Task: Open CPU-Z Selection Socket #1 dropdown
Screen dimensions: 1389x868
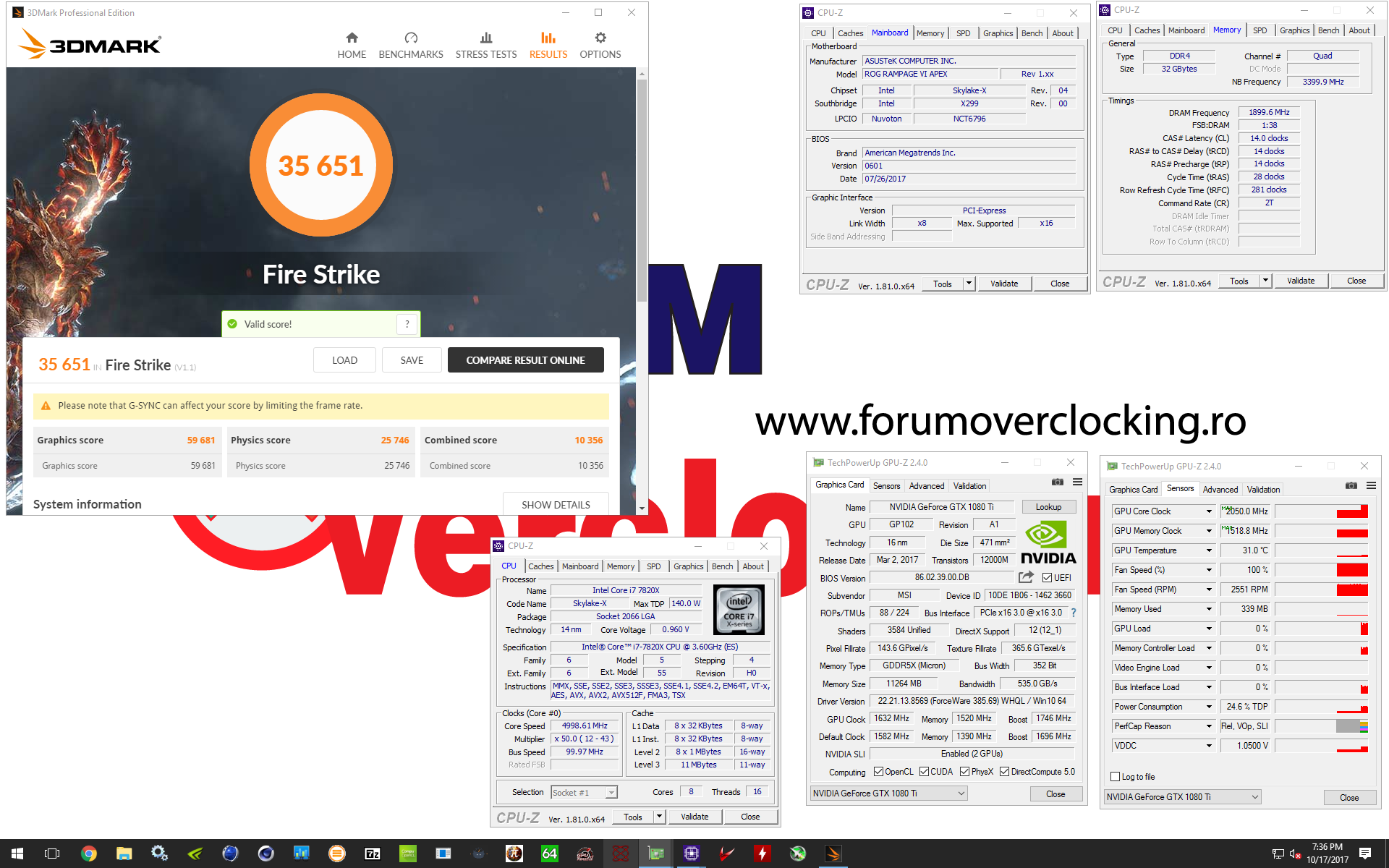Action: click(584, 793)
